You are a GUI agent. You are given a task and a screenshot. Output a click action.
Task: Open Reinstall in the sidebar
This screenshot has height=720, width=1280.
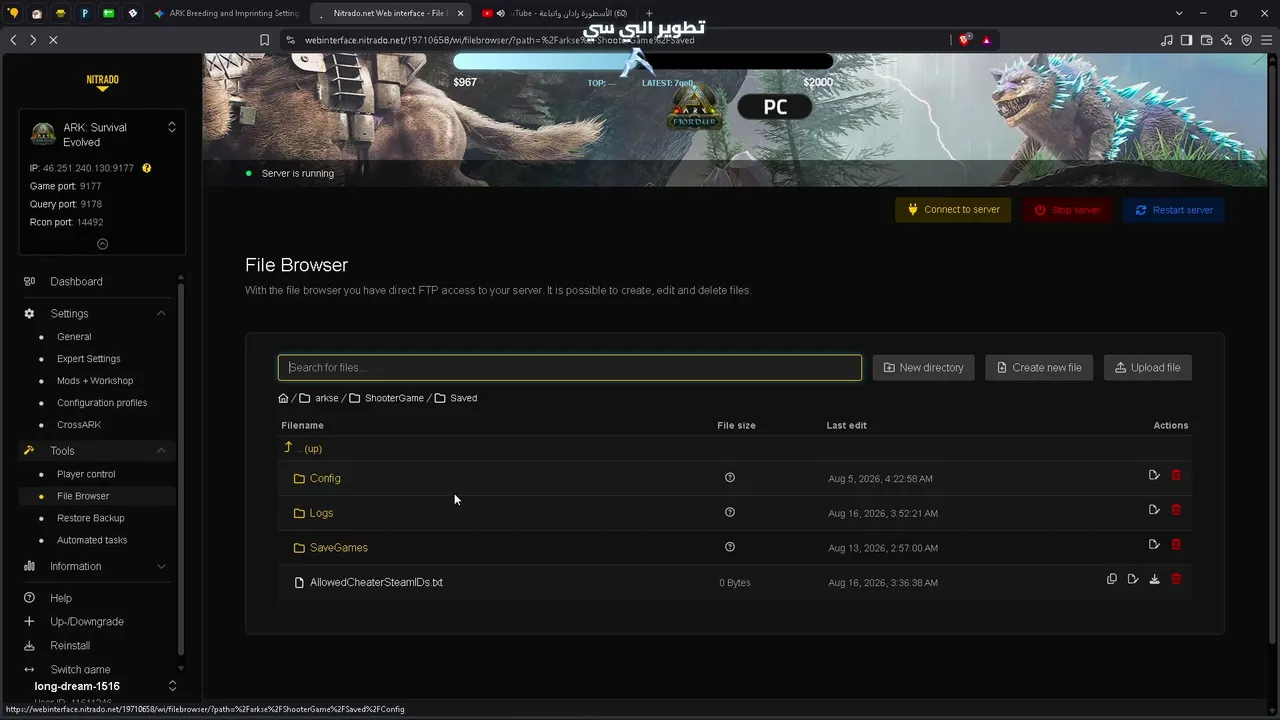point(70,646)
